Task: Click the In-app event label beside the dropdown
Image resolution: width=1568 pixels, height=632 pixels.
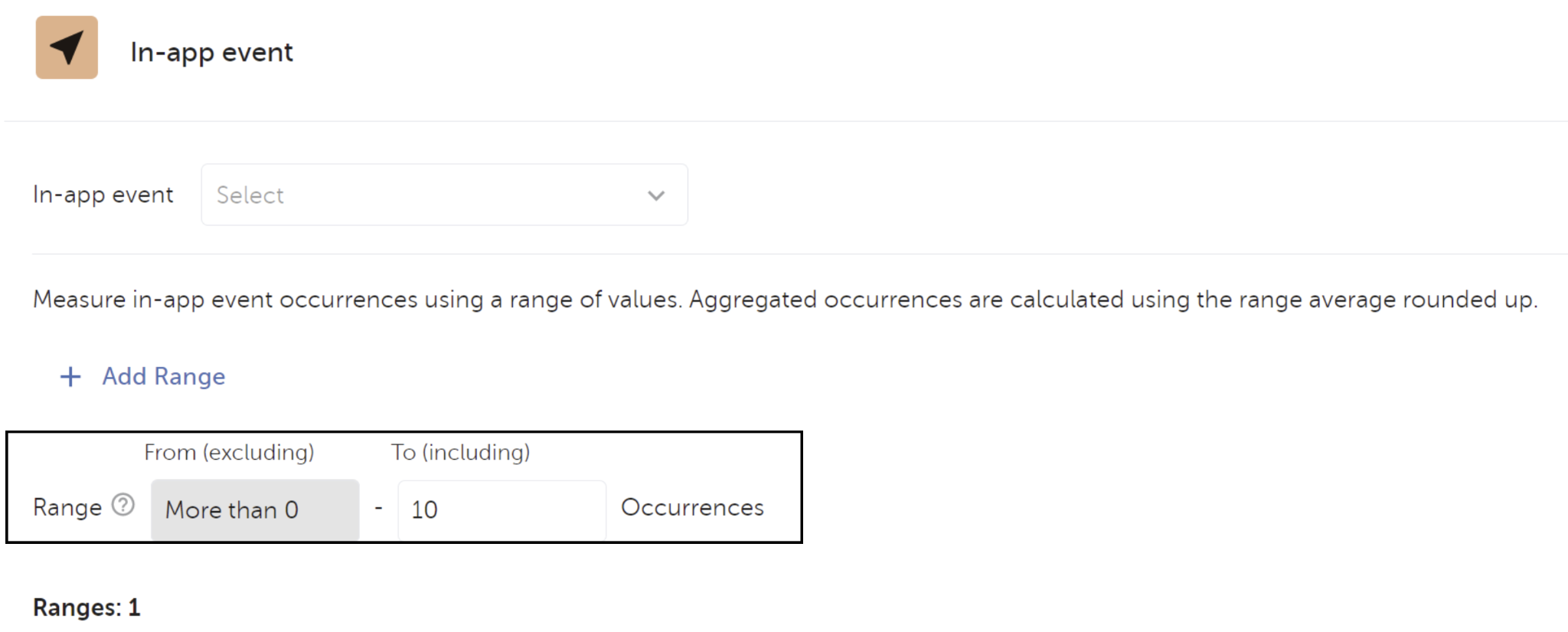Action: tap(103, 195)
